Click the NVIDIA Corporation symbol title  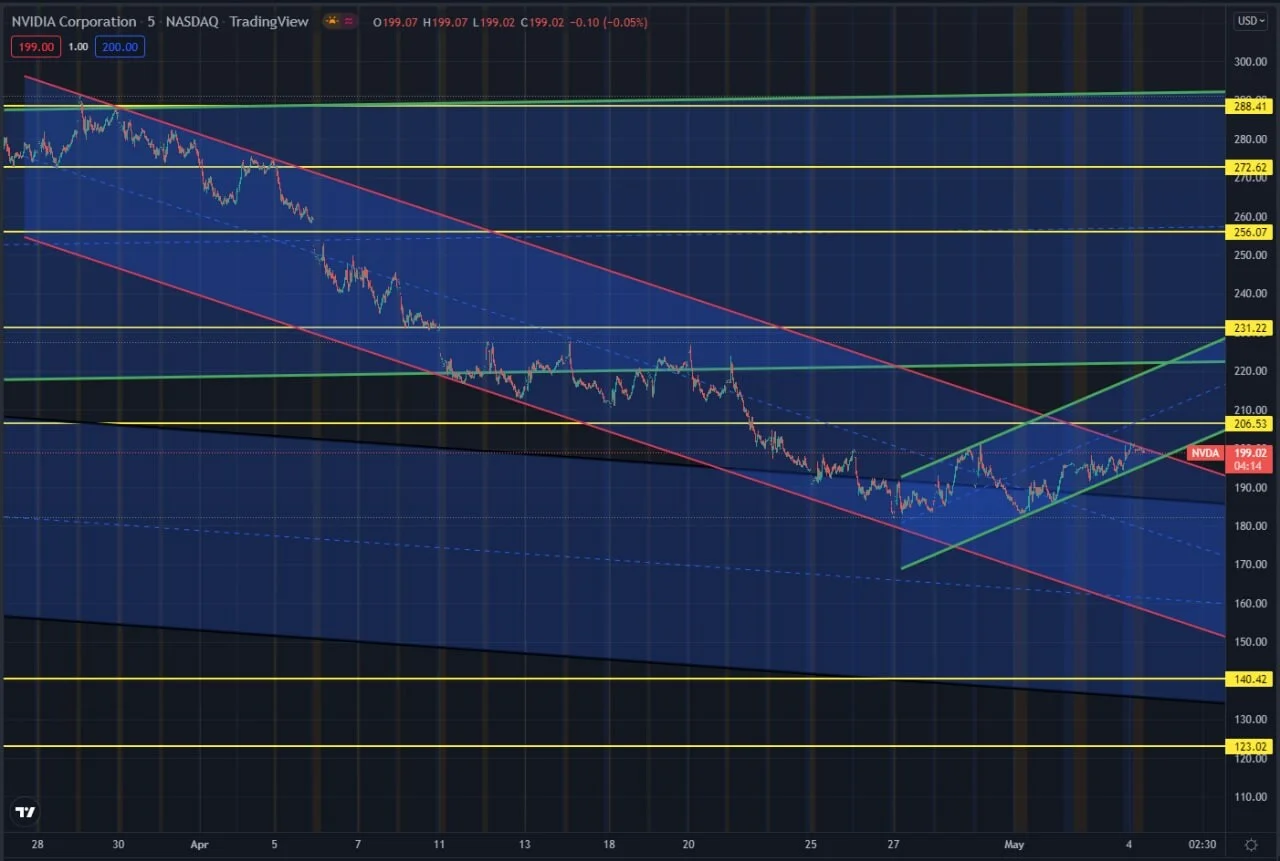(x=74, y=22)
